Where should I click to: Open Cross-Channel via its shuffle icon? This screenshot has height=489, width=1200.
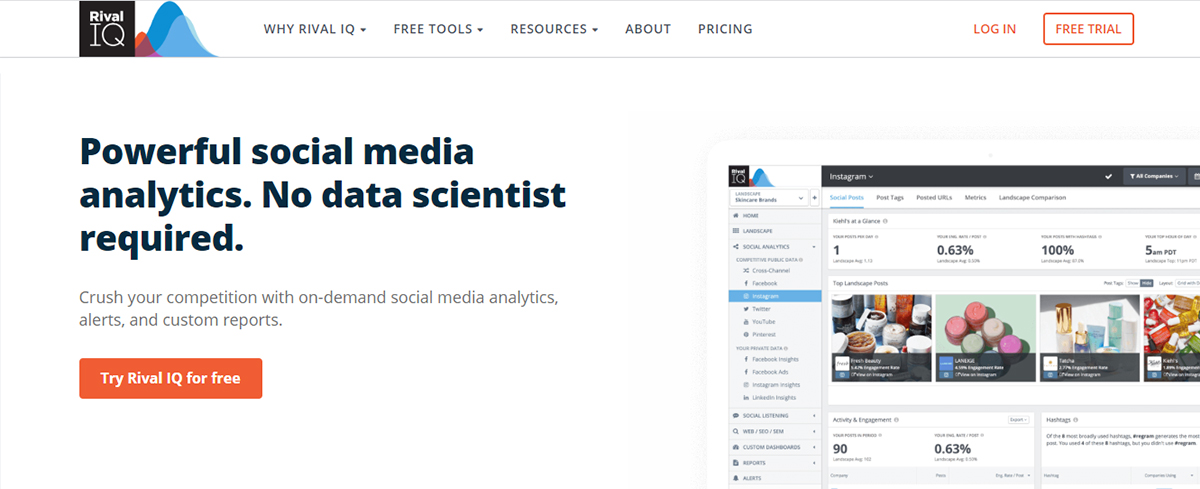point(746,270)
